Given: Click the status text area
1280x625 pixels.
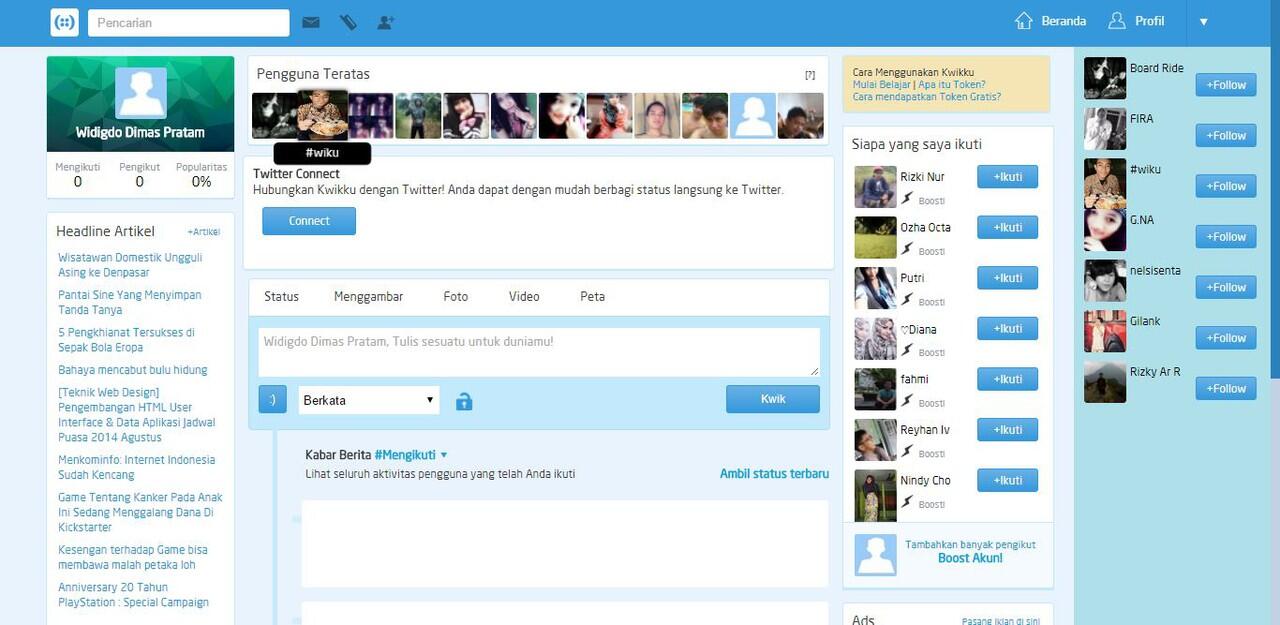Looking at the screenshot, I should click(x=539, y=352).
